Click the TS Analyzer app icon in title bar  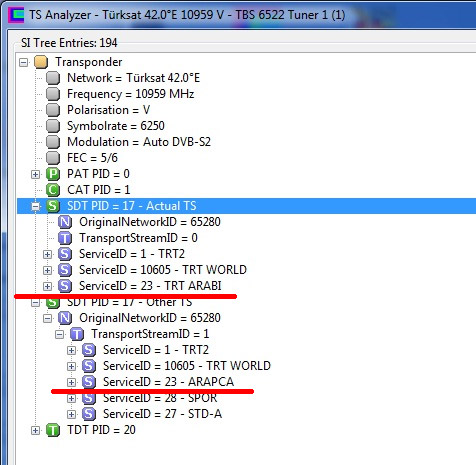click(16, 15)
